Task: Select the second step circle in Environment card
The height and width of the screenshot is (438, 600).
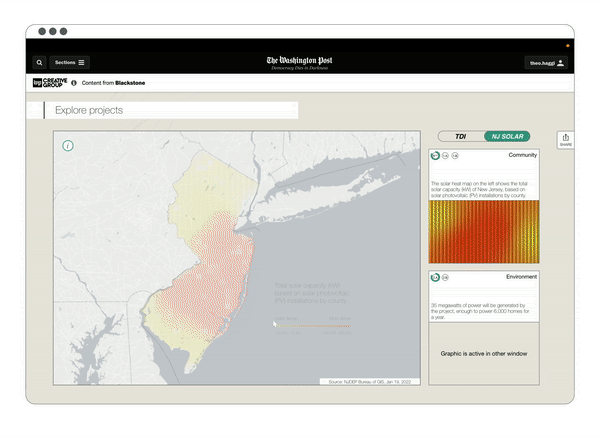Action: 445,277
